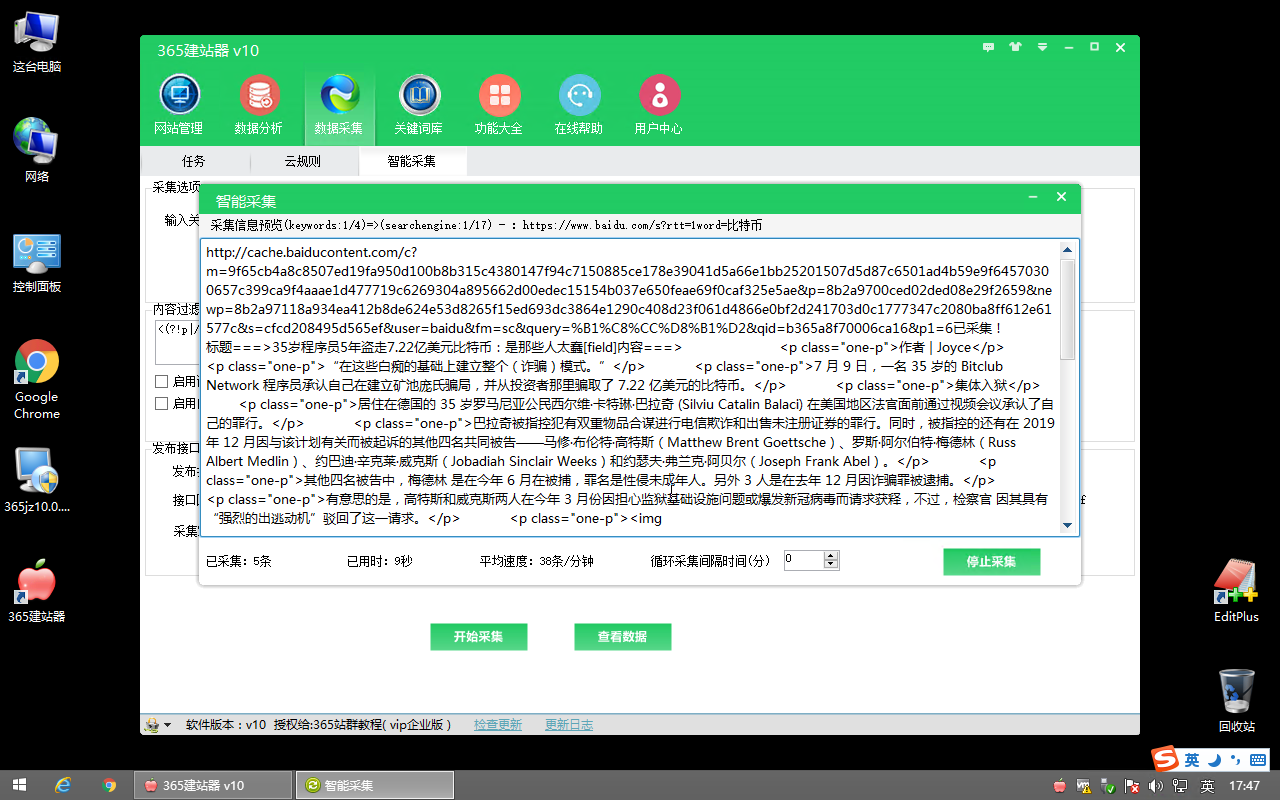Viewport: 1280px width, 800px height.
Task: Click the 17:47 clock in taskbar
Action: pos(1245,786)
